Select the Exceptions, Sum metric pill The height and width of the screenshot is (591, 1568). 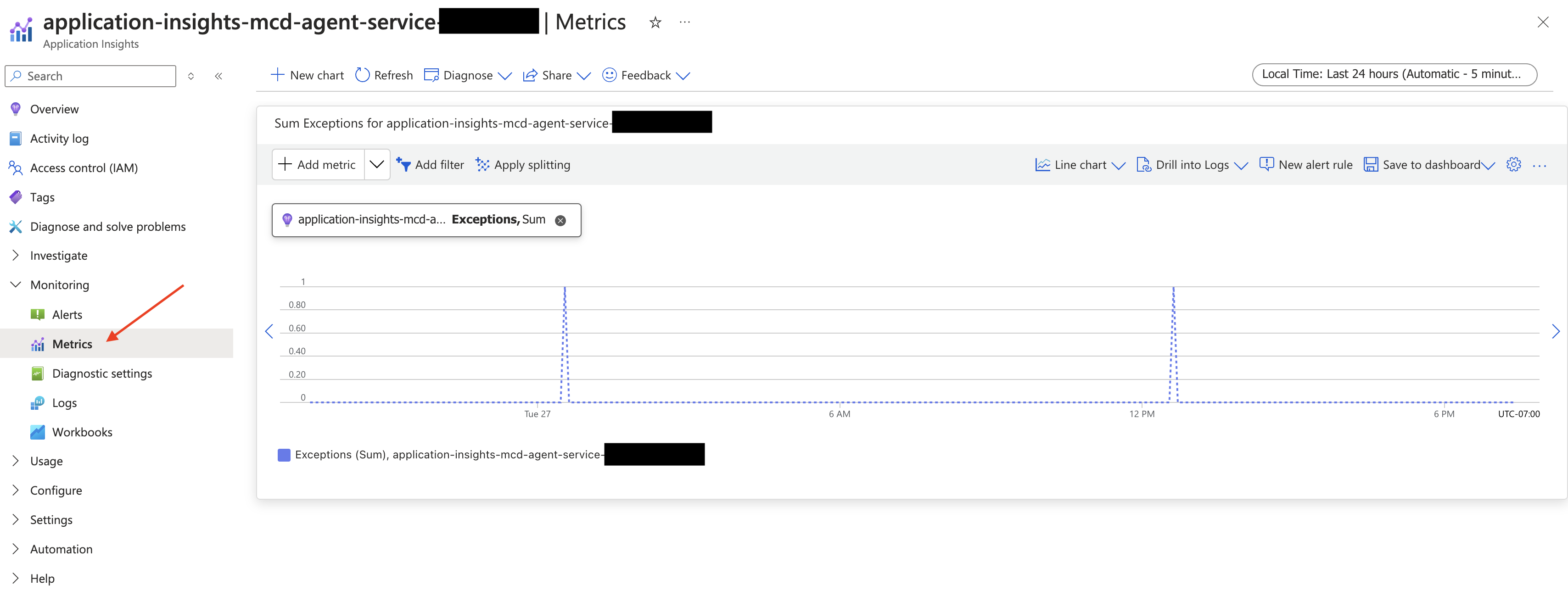click(426, 220)
